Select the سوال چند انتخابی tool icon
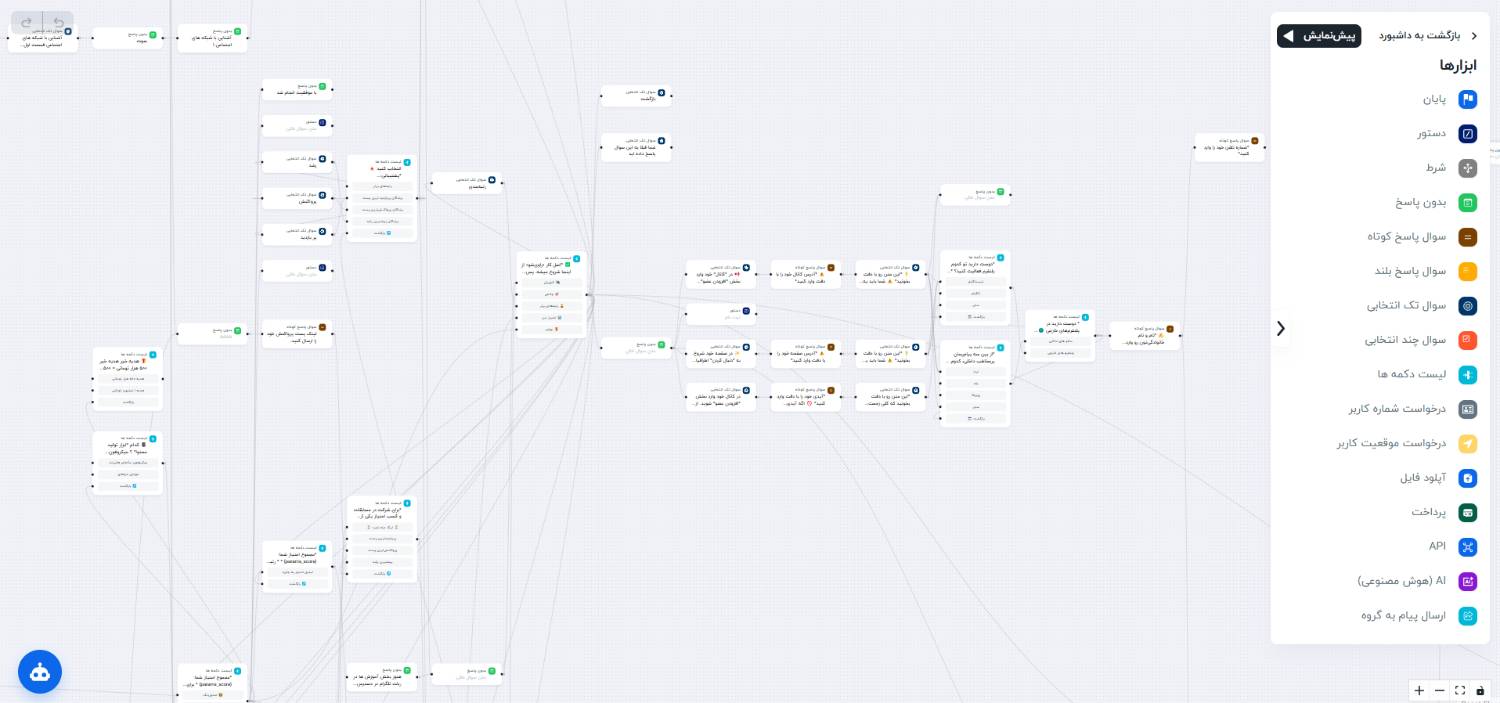1500x703 pixels. pyautogui.click(x=1467, y=340)
